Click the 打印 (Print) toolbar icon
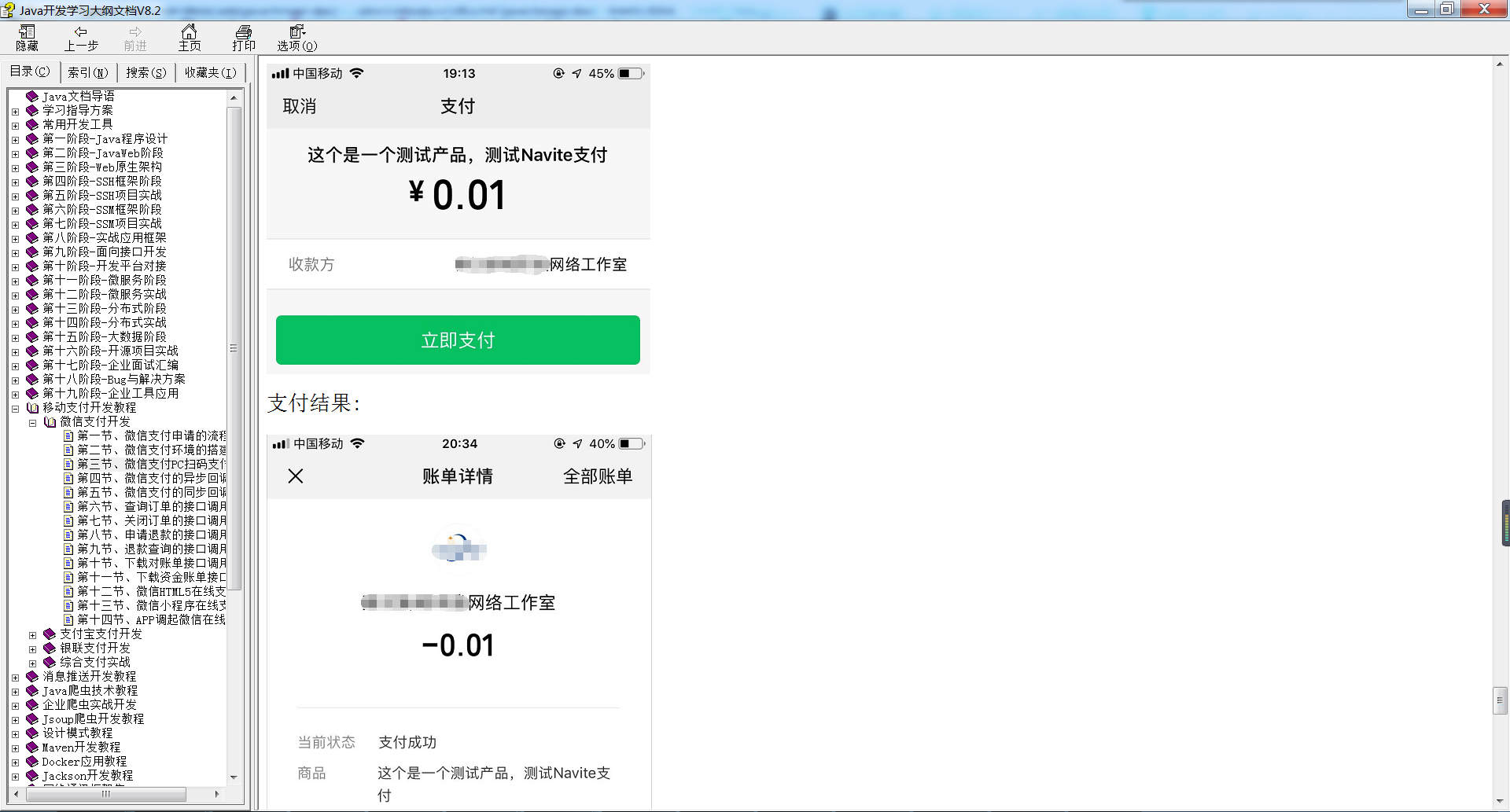Viewport: 1510px width, 812px height. point(244,38)
